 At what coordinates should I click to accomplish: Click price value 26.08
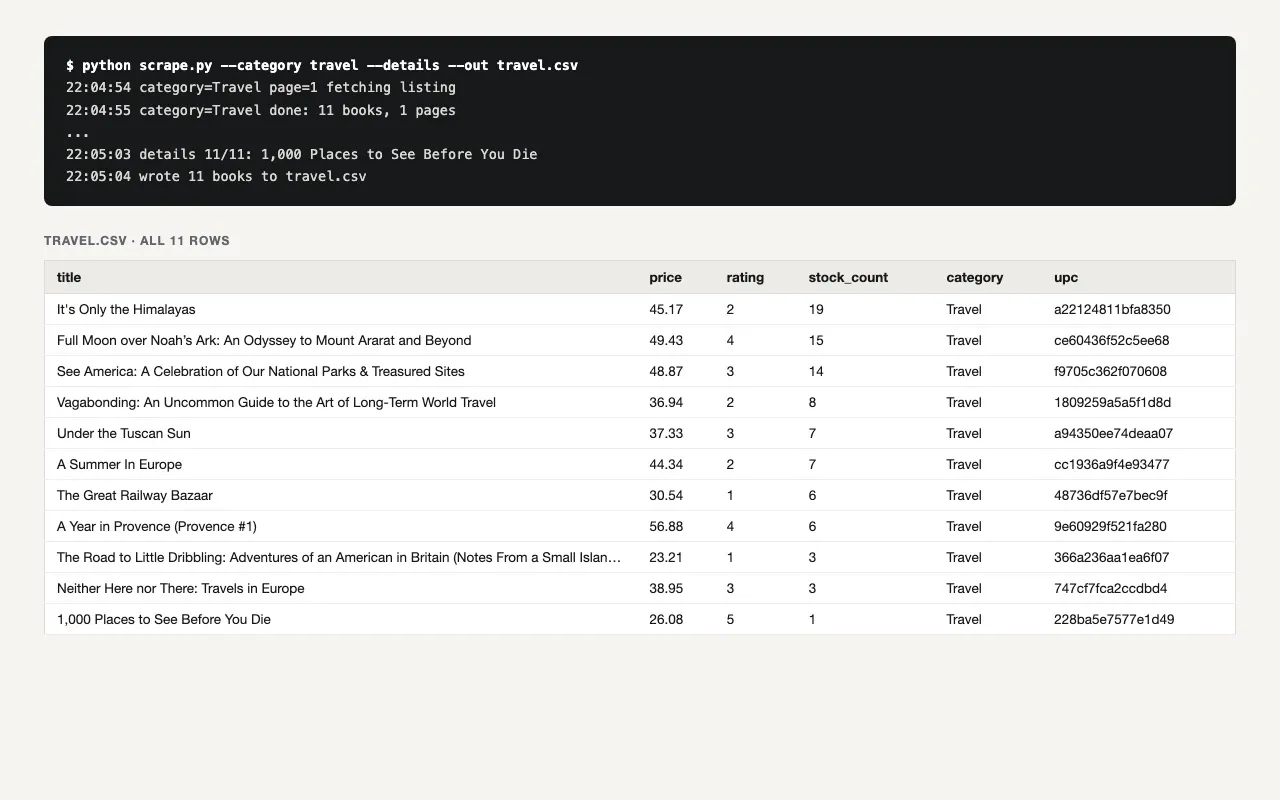666,619
